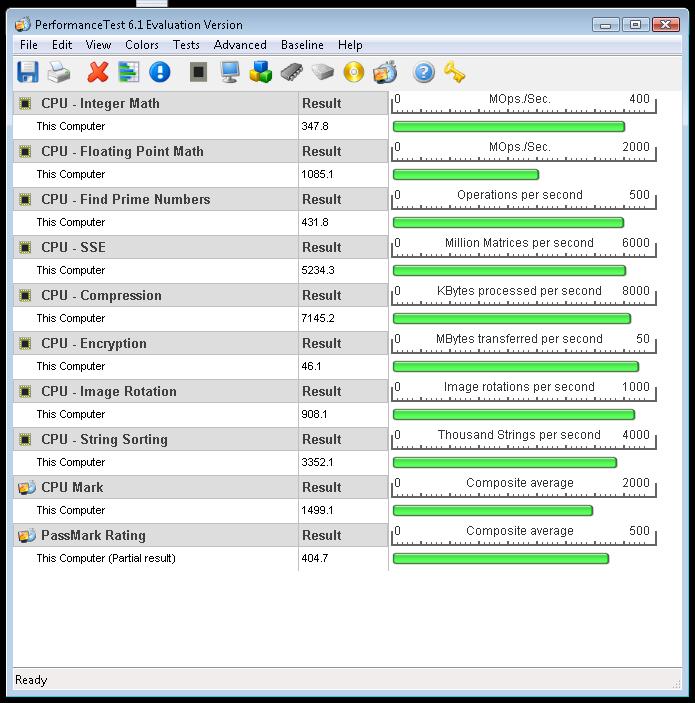The height and width of the screenshot is (703, 695).
Task: Open the Advanced menu
Action: pos(240,45)
